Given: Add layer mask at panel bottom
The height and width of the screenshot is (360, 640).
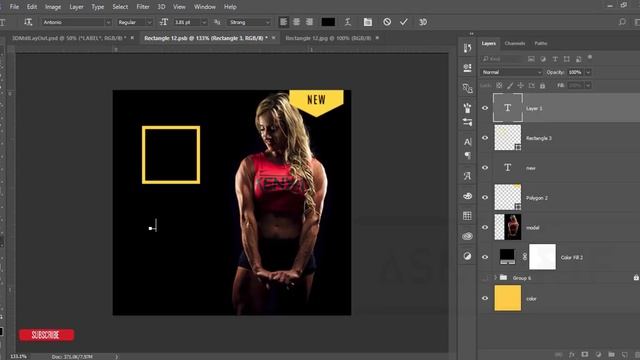Looking at the screenshot, I should click(585, 355).
